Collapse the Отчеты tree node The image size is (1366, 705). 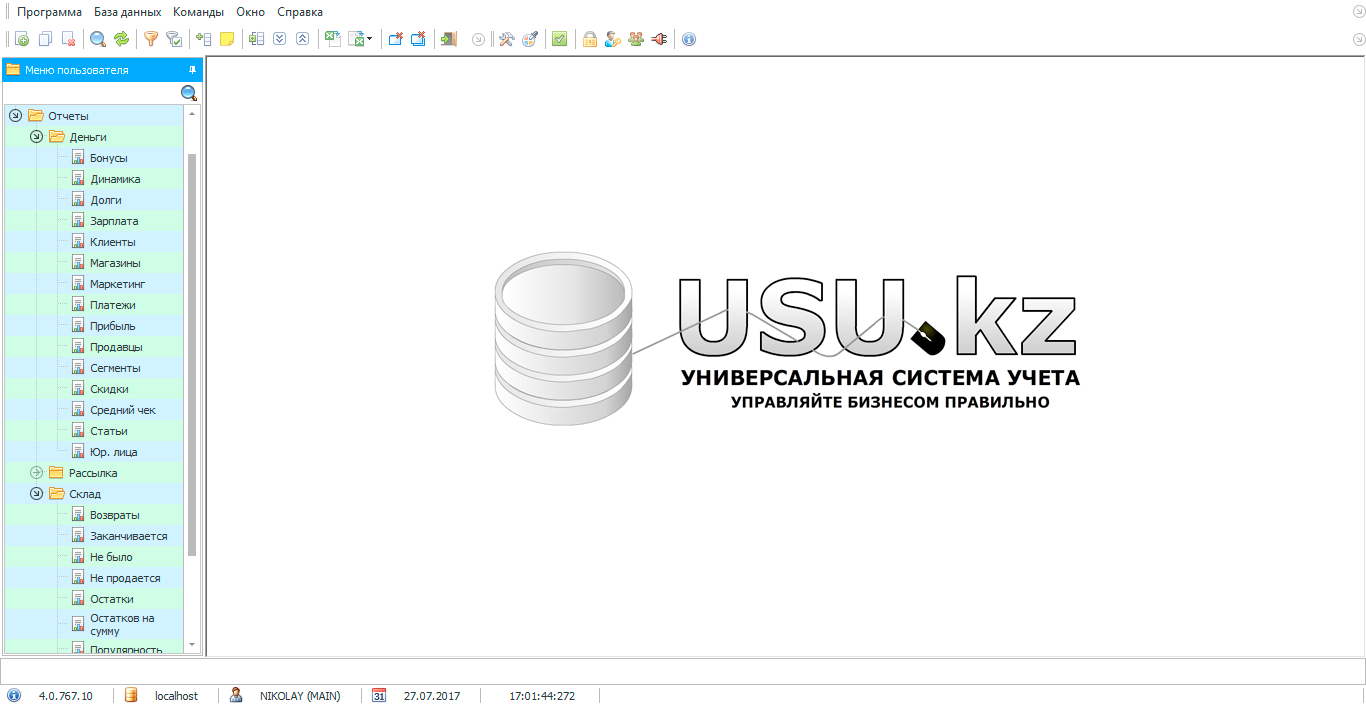coord(15,116)
